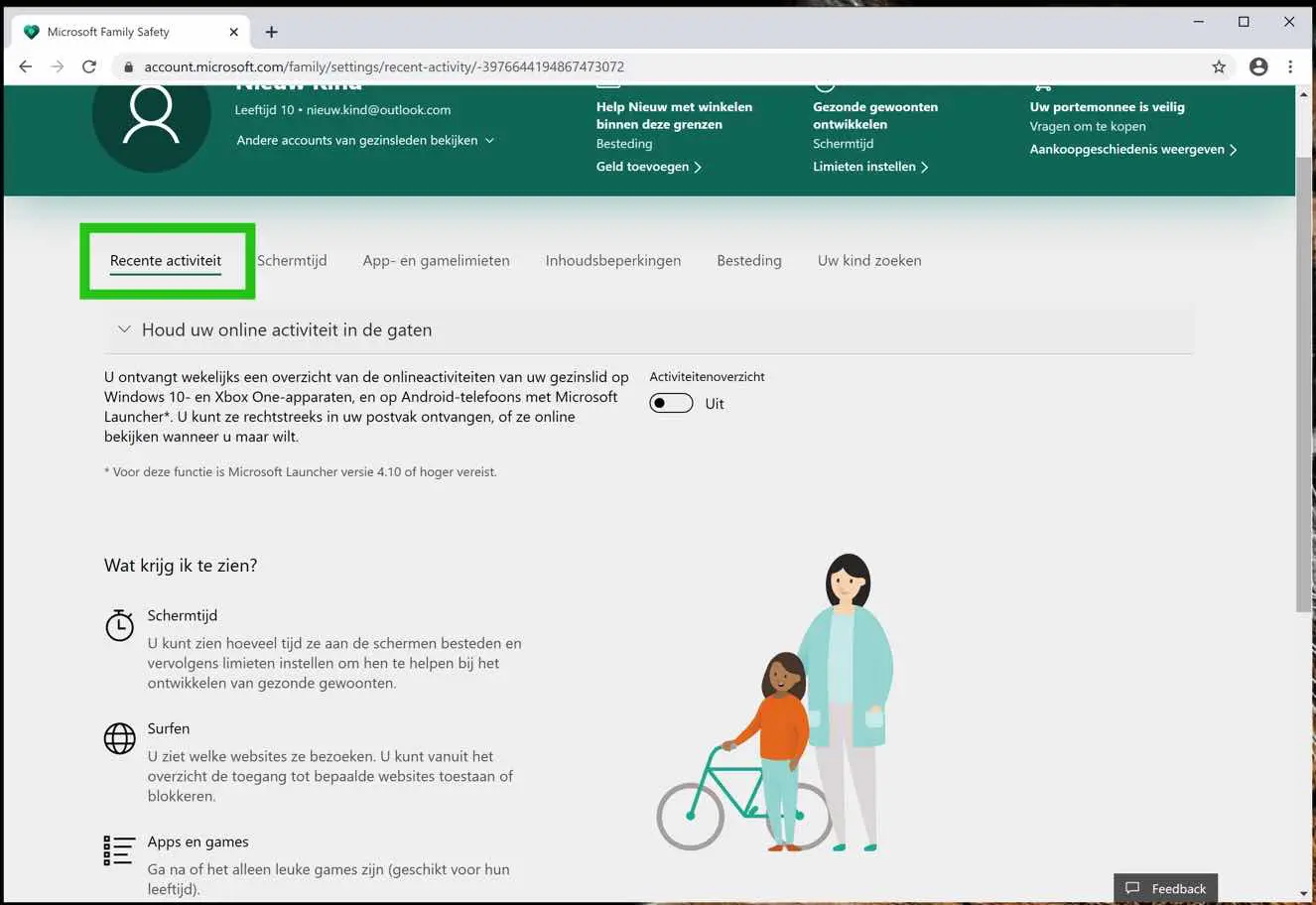
Task: Reload the page with refresh icon
Action: click(x=89, y=66)
